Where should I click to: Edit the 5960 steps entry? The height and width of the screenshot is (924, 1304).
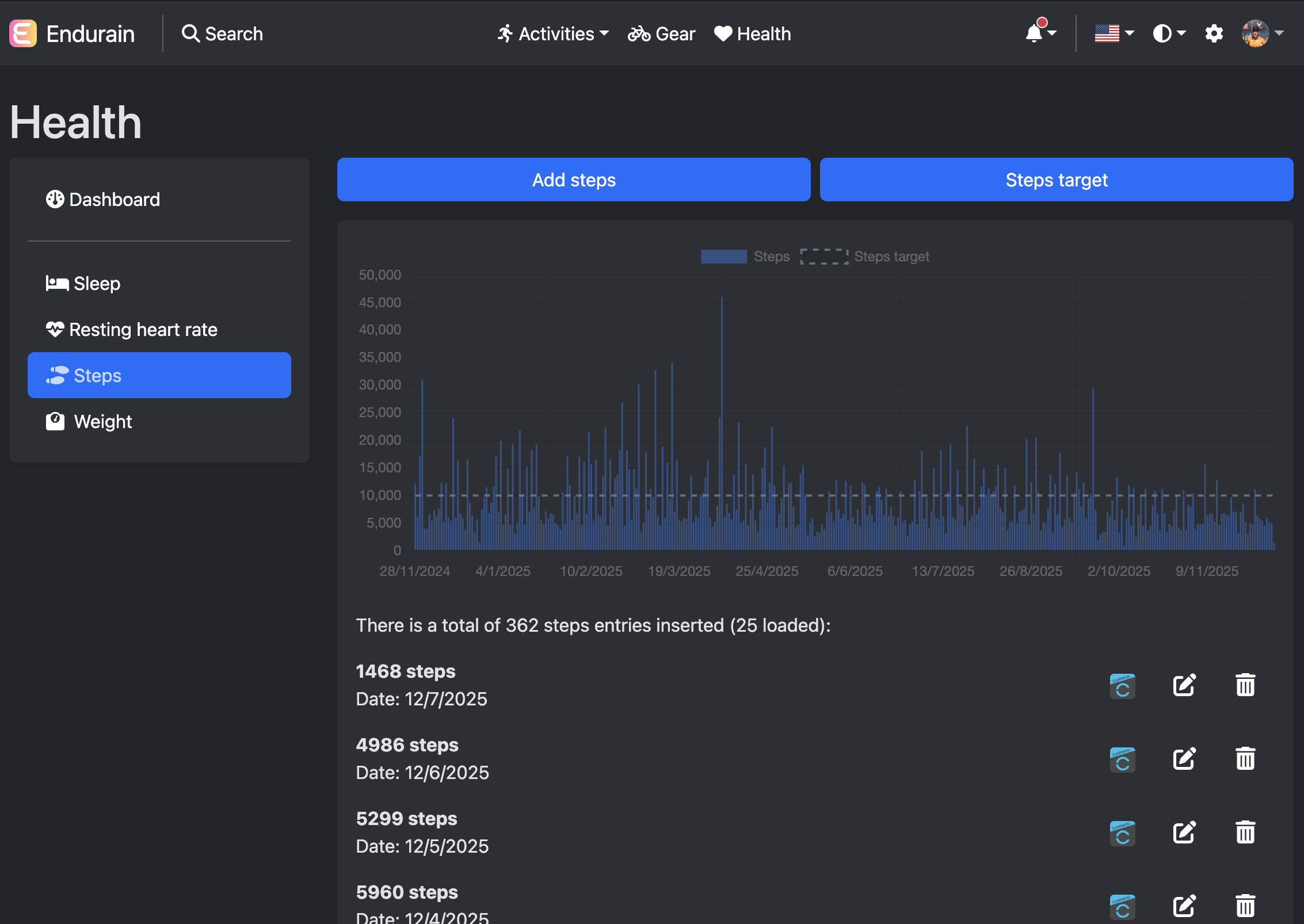[1184, 906]
